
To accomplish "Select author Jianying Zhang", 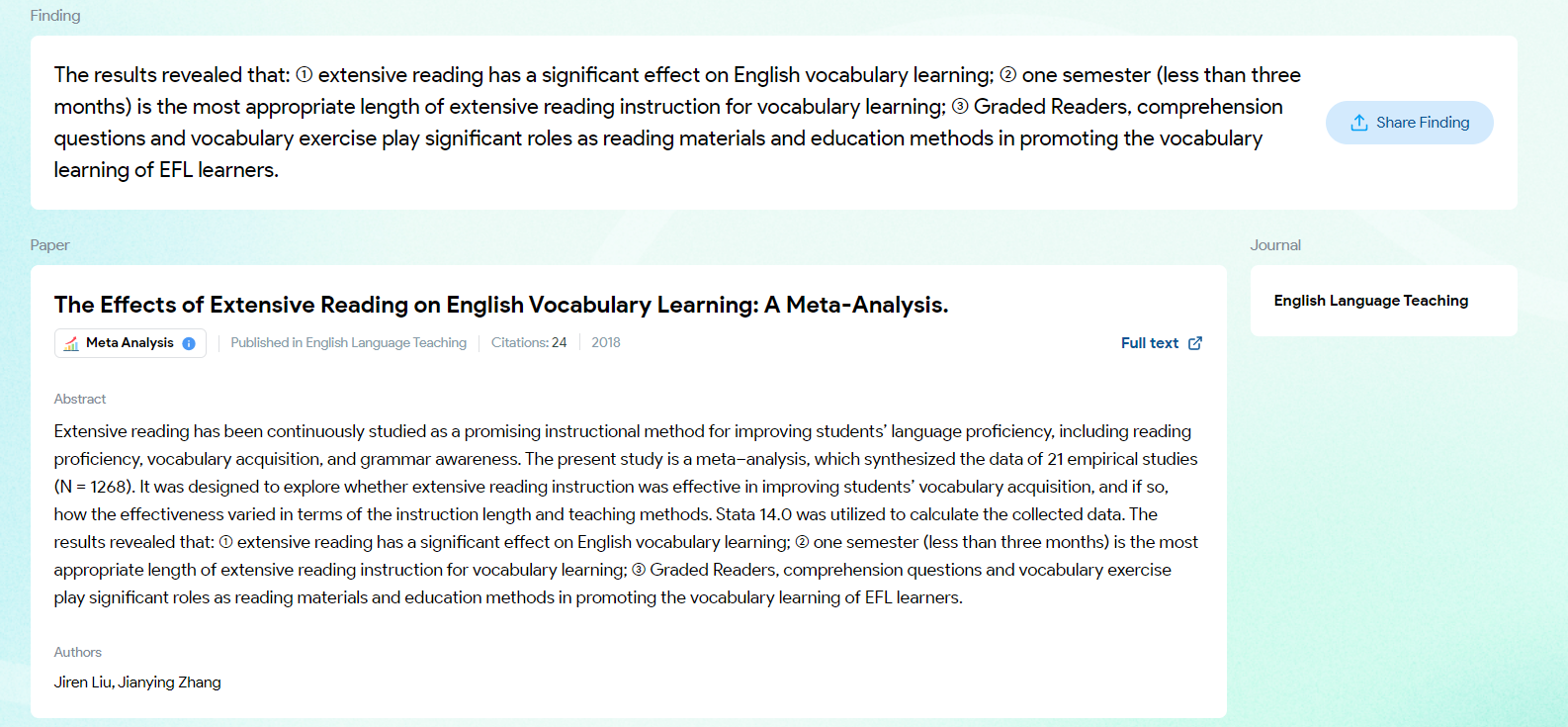I will 170,682.
